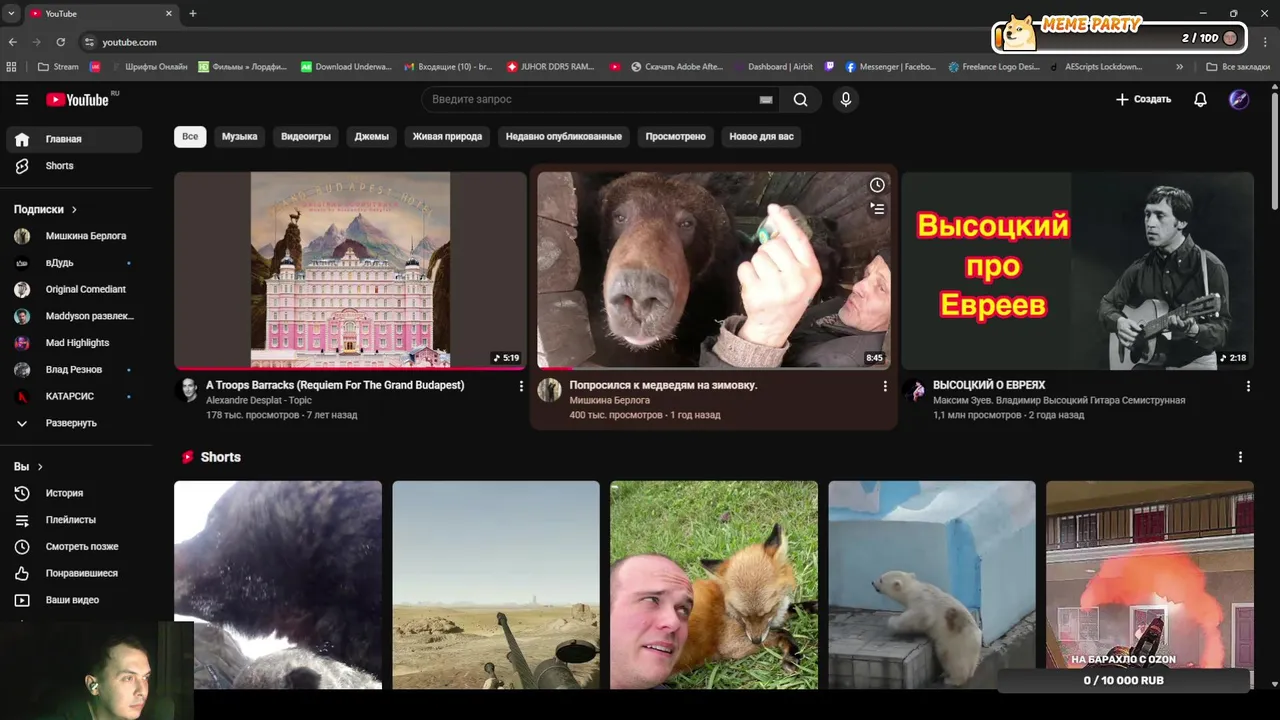The height and width of the screenshot is (720, 1280).
Task: Open Мишкина Берлога subscription
Action: click(74, 236)
